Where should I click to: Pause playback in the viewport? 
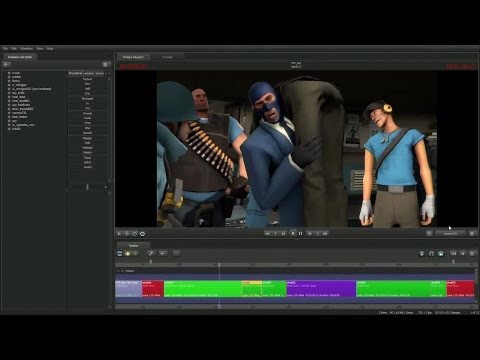[x=301, y=234]
